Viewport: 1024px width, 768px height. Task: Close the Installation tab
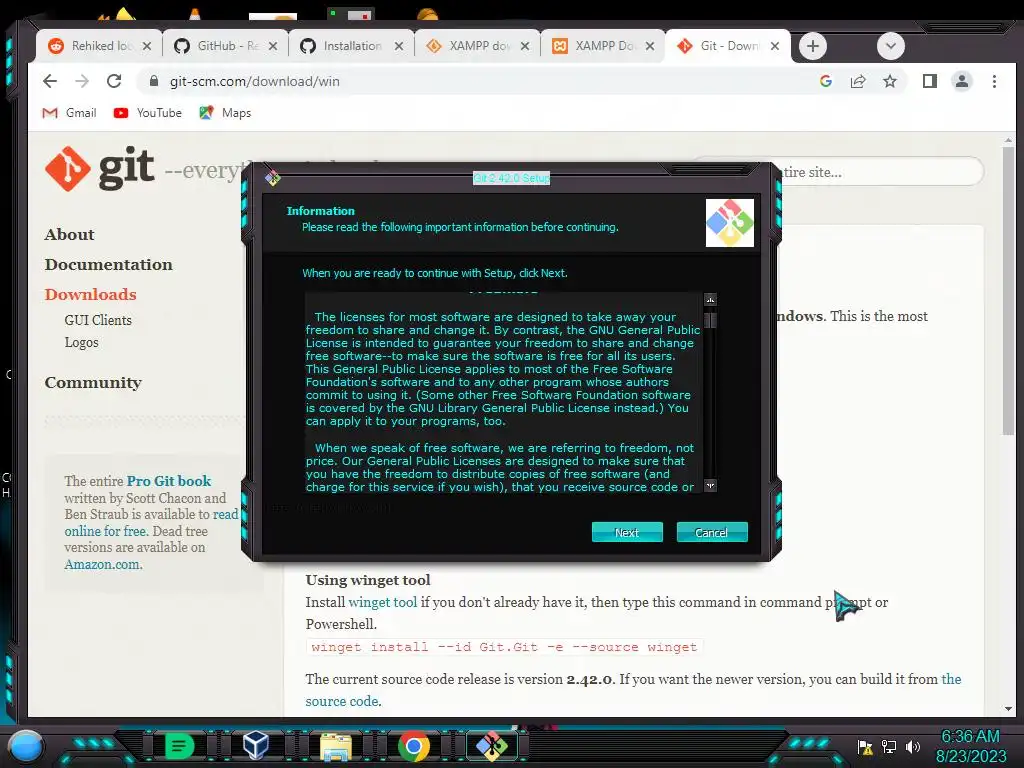click(399, 46)
